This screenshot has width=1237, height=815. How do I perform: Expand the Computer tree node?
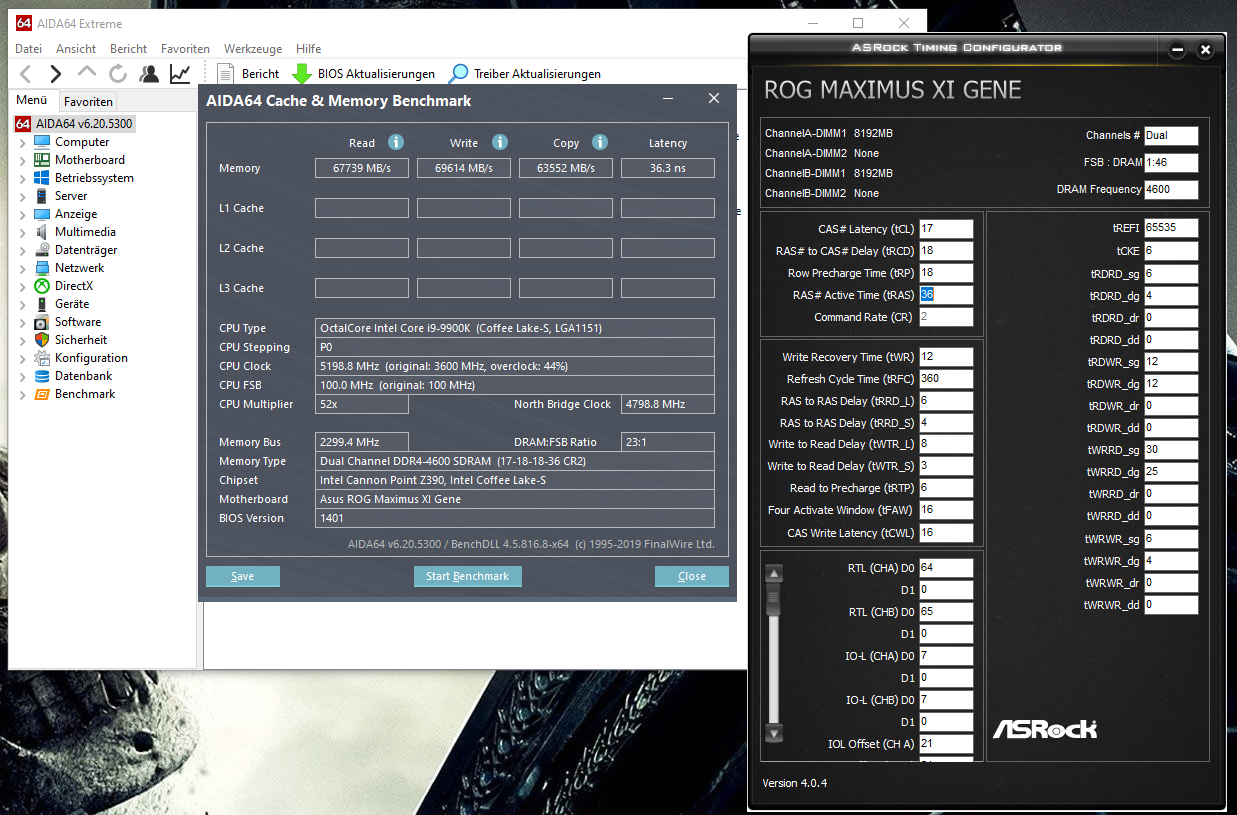click(x=23, y=142)
